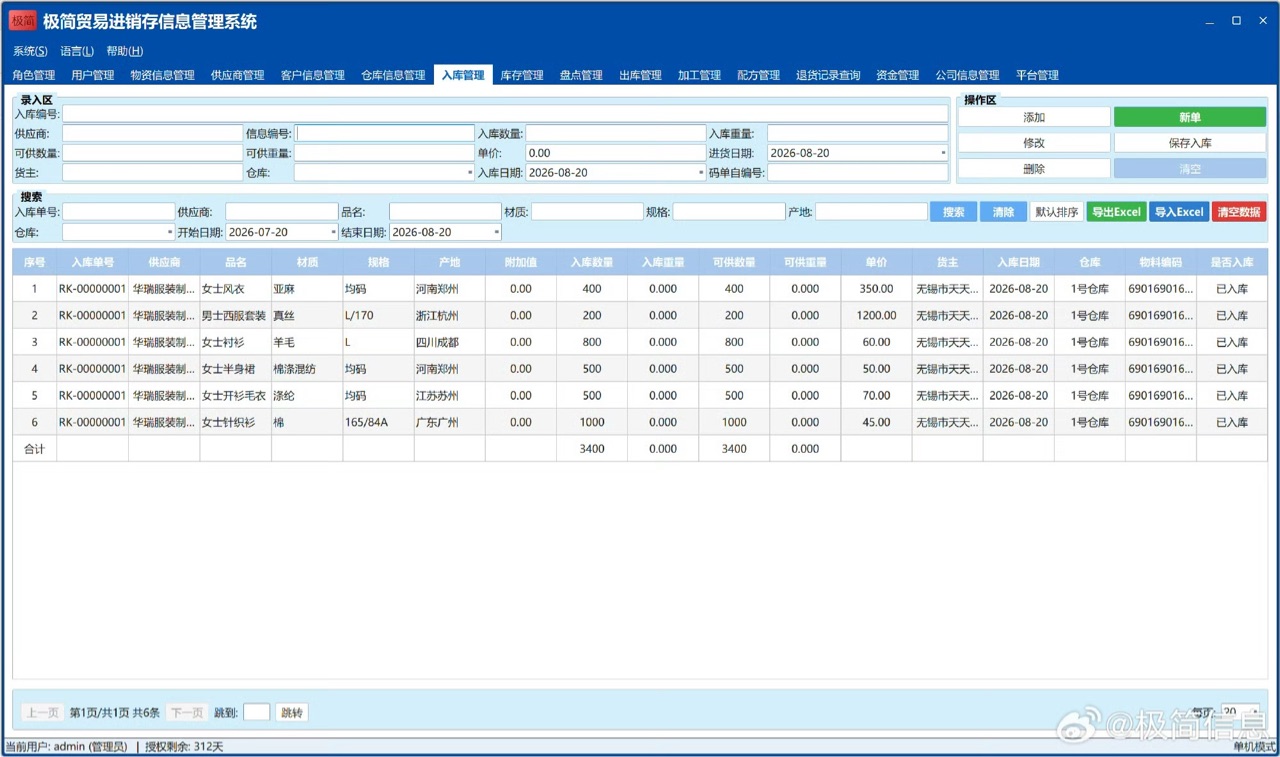This screenshot has width=1280, height=757.
Task: Click the 产地 search field
Action: pyautogui.click(x=871, y=212)
